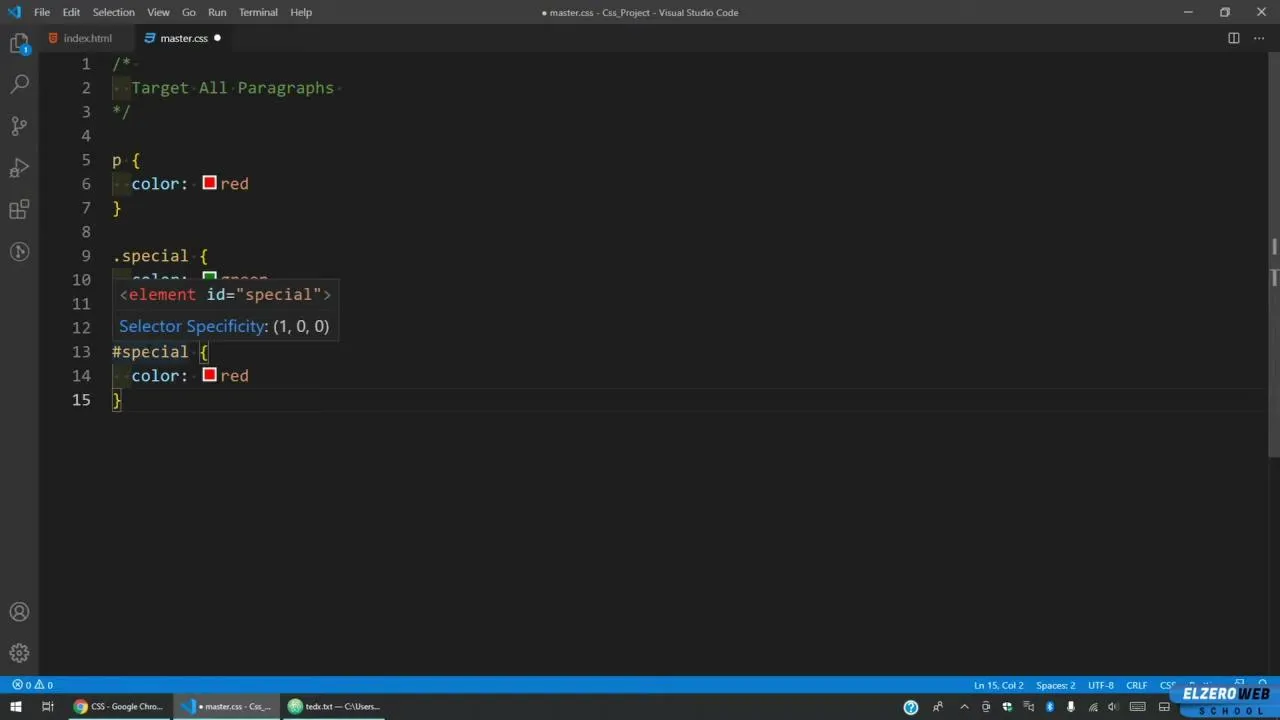Open the Terminal menu
This screenshot has height=720, width=1280.
coord(258,12)
